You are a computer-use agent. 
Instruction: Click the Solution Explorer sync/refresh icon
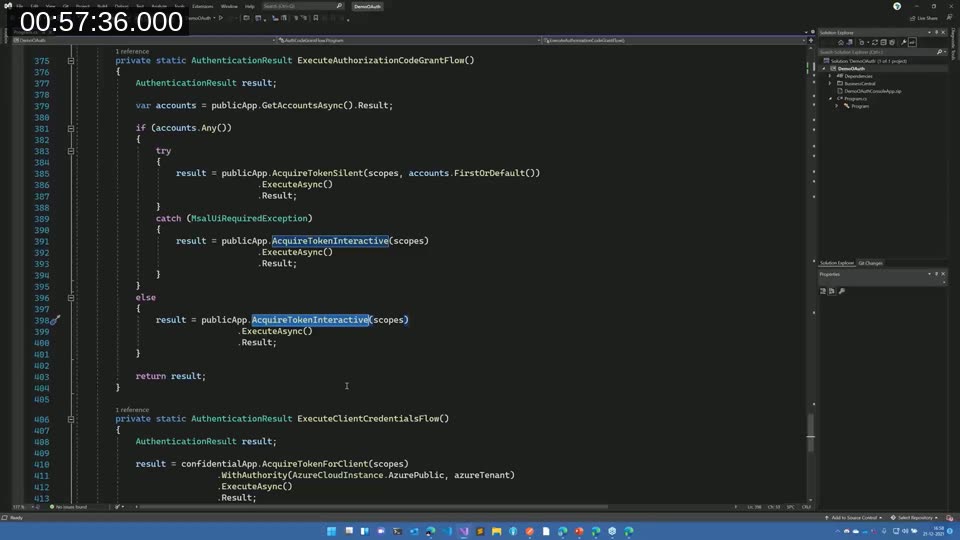coord(875,42)
